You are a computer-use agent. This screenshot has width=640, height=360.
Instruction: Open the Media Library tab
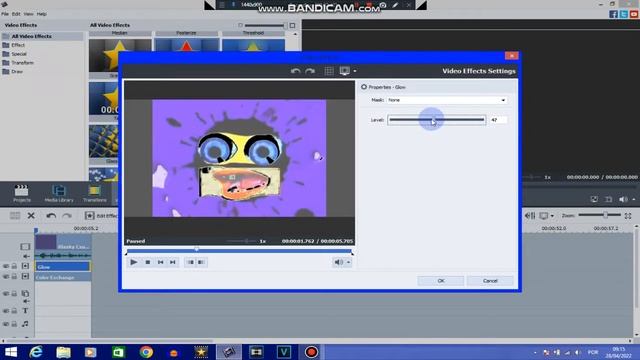(59, 193)
